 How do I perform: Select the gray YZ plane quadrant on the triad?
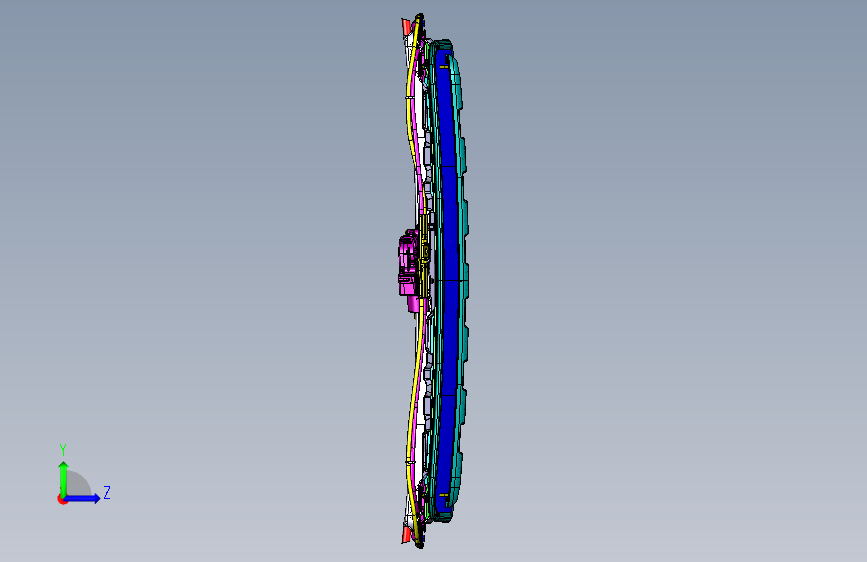pyautogui.click(x=79, y=483)
